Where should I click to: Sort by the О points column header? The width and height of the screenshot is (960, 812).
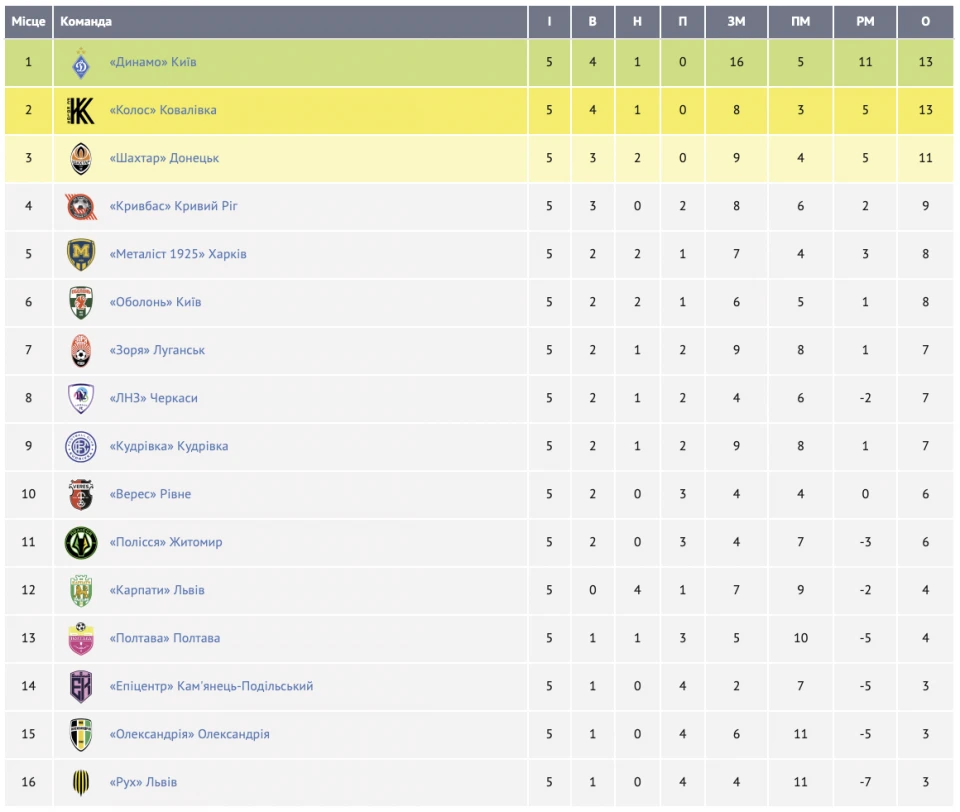click(x=925, y=21)
